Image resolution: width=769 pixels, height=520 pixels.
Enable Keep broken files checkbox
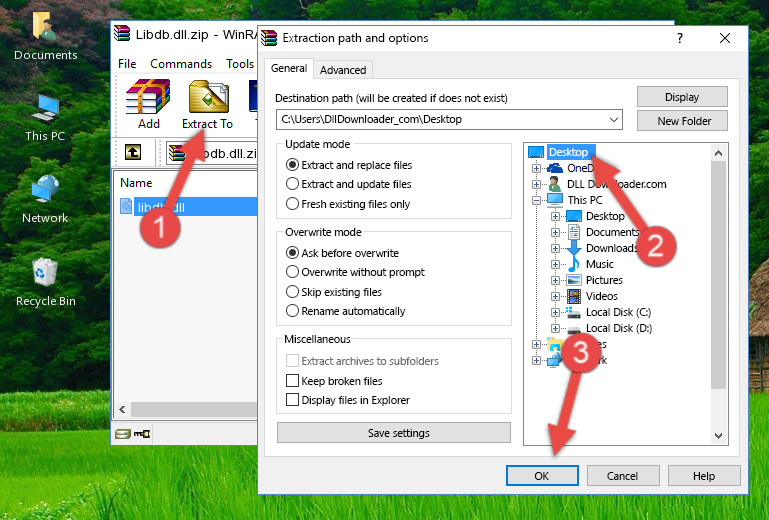pos(292,381)
